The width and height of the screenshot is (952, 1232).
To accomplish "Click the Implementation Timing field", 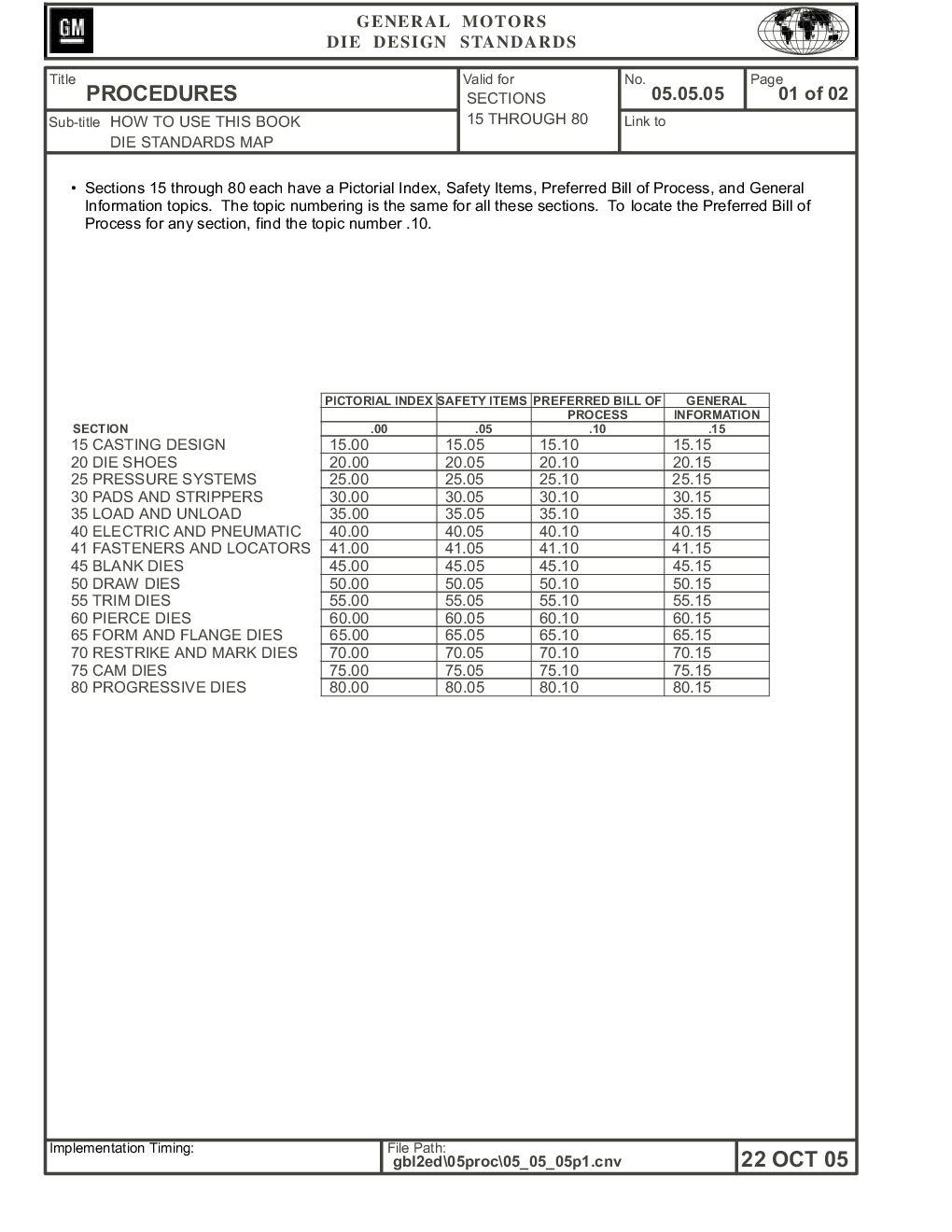I will click(x=214, y=1156).
